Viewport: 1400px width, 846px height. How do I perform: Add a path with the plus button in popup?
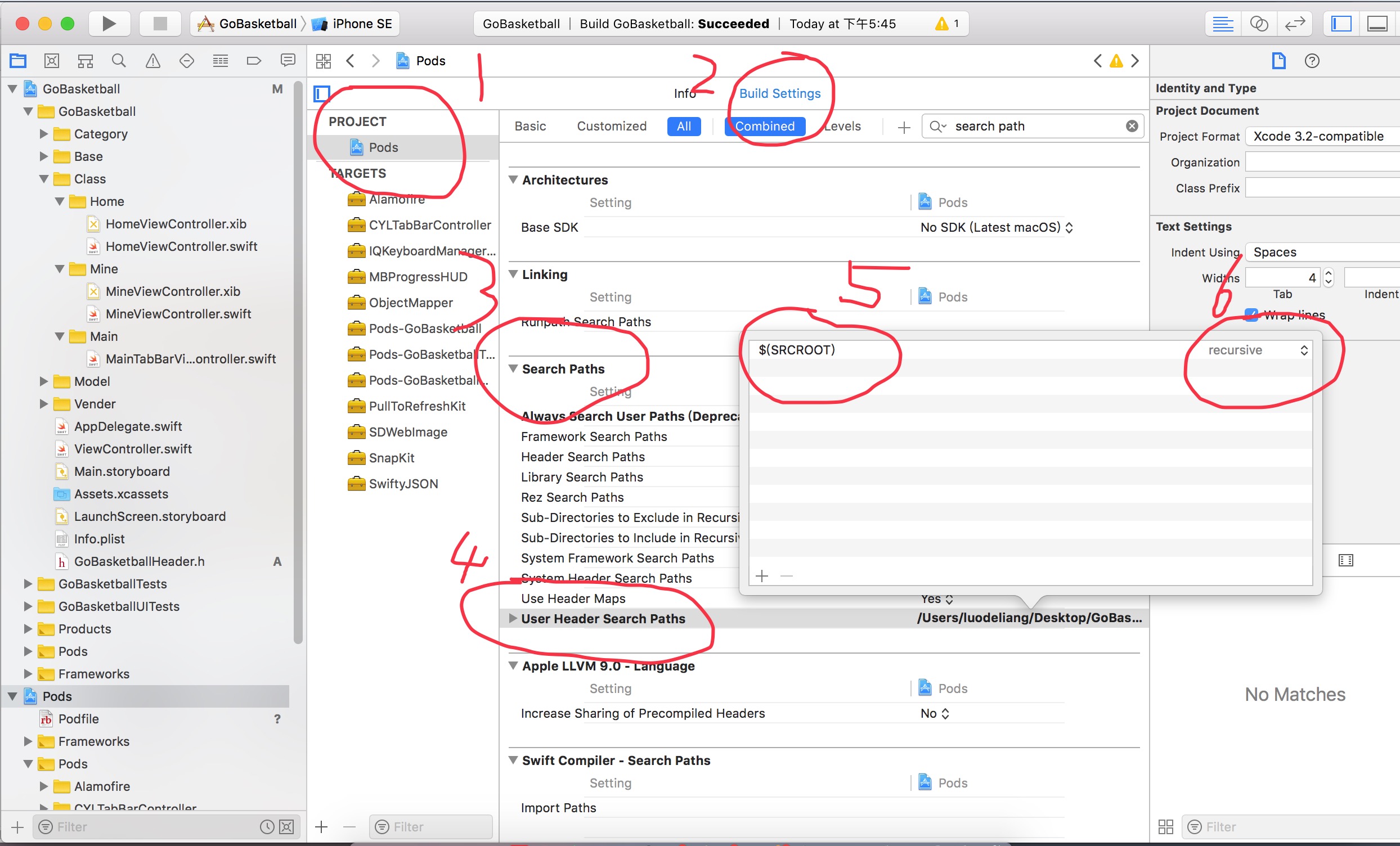tap(762, 576)
